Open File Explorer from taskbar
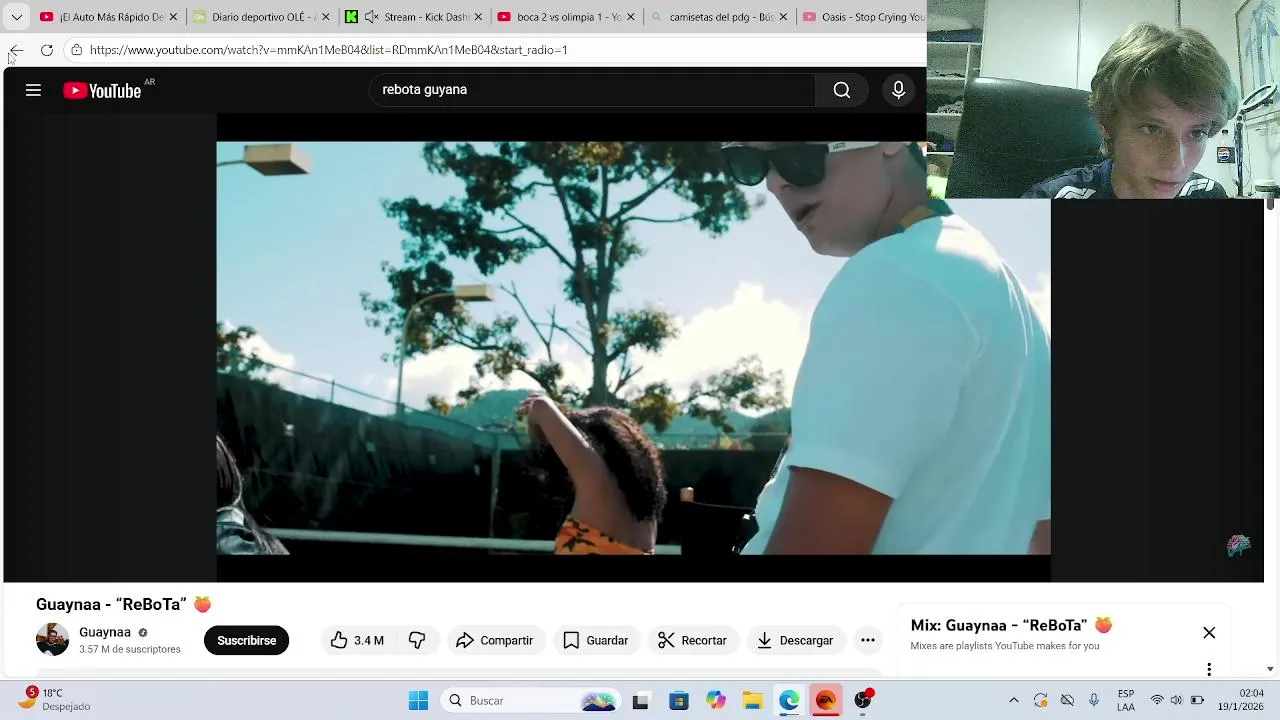The width and height of the screenshot is (1280, 720). [x=752, y=701]
